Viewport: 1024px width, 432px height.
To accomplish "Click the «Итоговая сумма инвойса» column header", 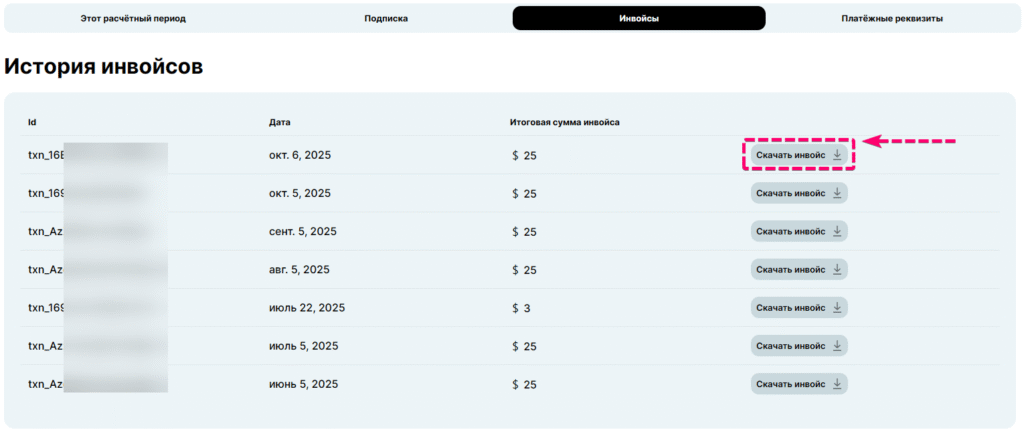I will coord(564,122).
